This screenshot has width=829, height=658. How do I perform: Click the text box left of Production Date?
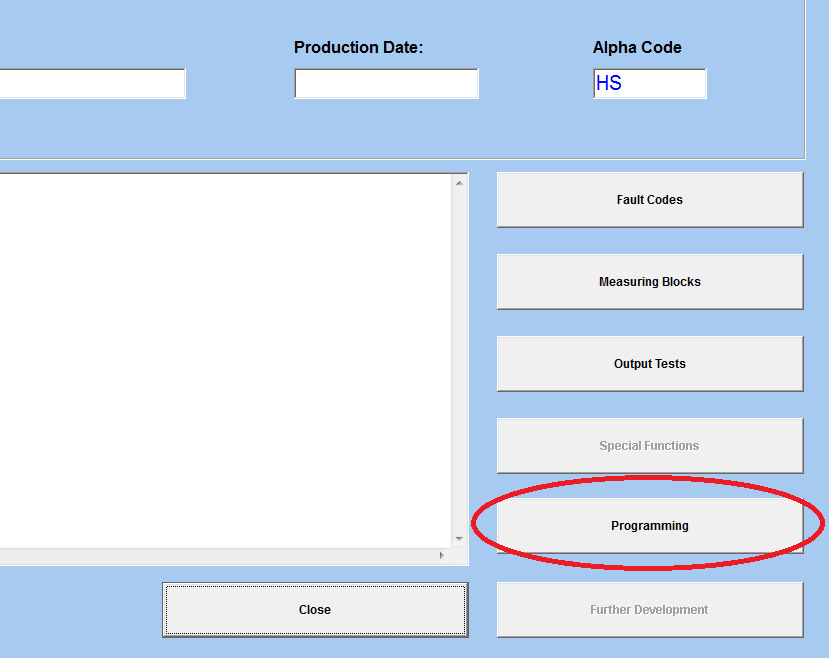pos(92,84)
